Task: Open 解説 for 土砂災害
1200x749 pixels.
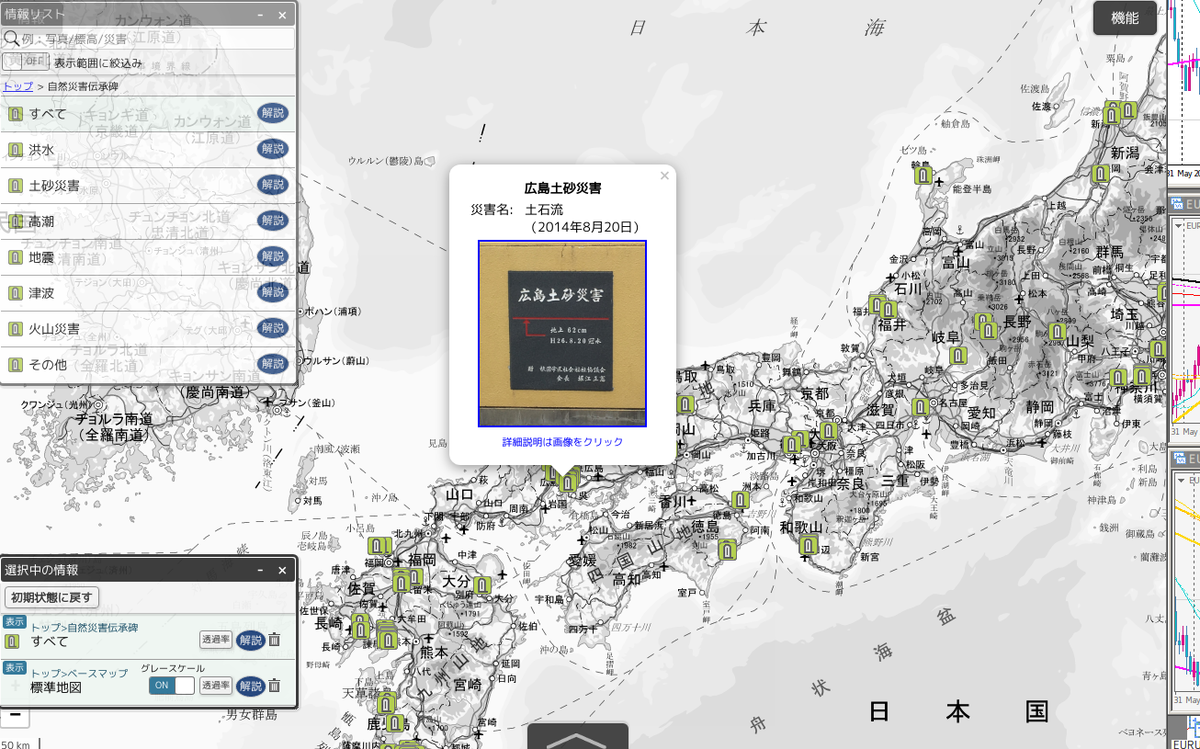Action: [x=272, y=185]
